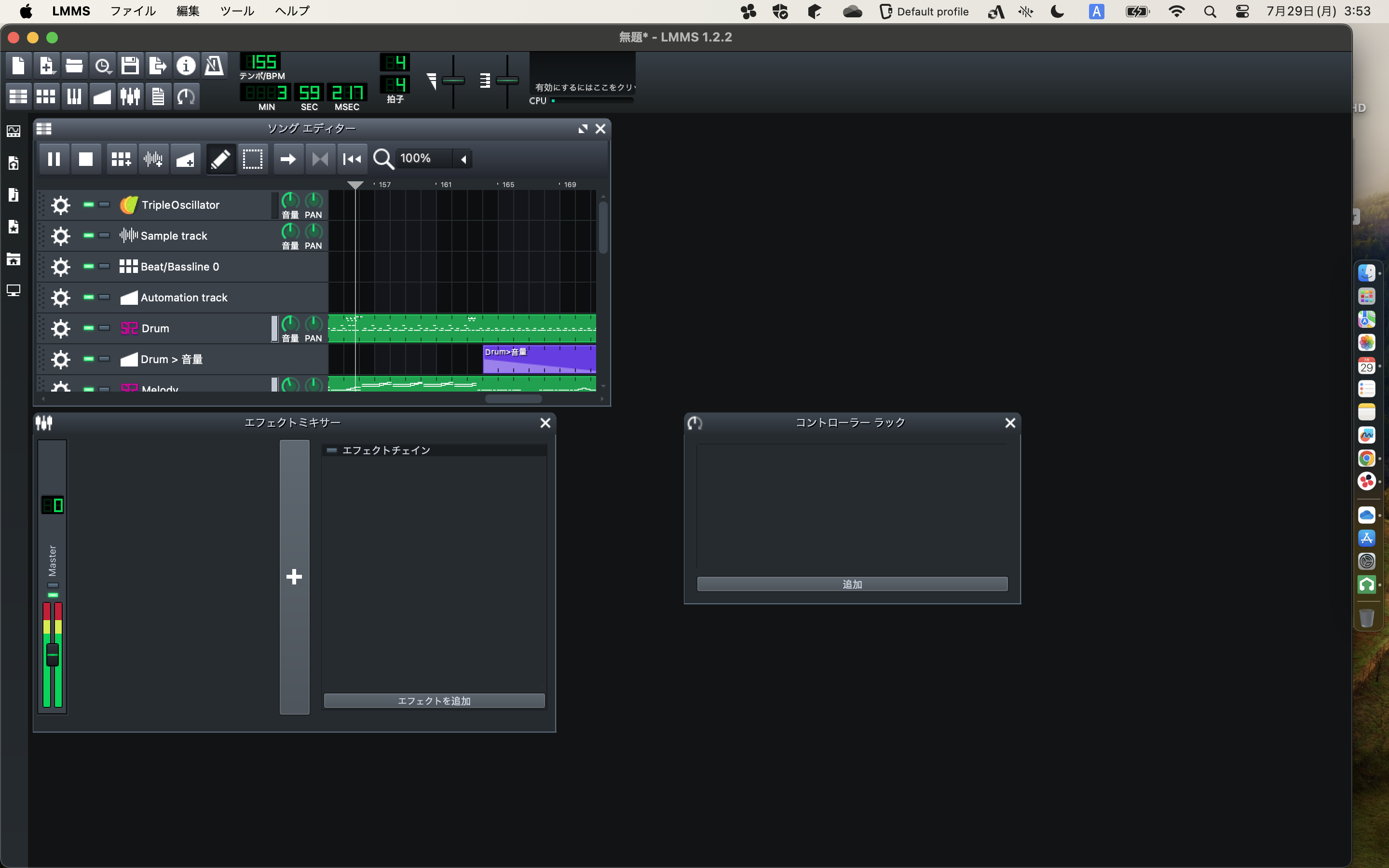Open LMMS application menu
Screen dimensions: 1389x868
point(71,12)
